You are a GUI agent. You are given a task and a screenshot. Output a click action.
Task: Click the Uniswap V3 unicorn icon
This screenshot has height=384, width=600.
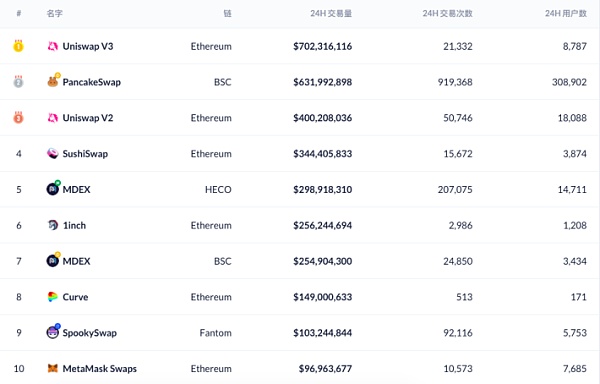tap(52, 46)
